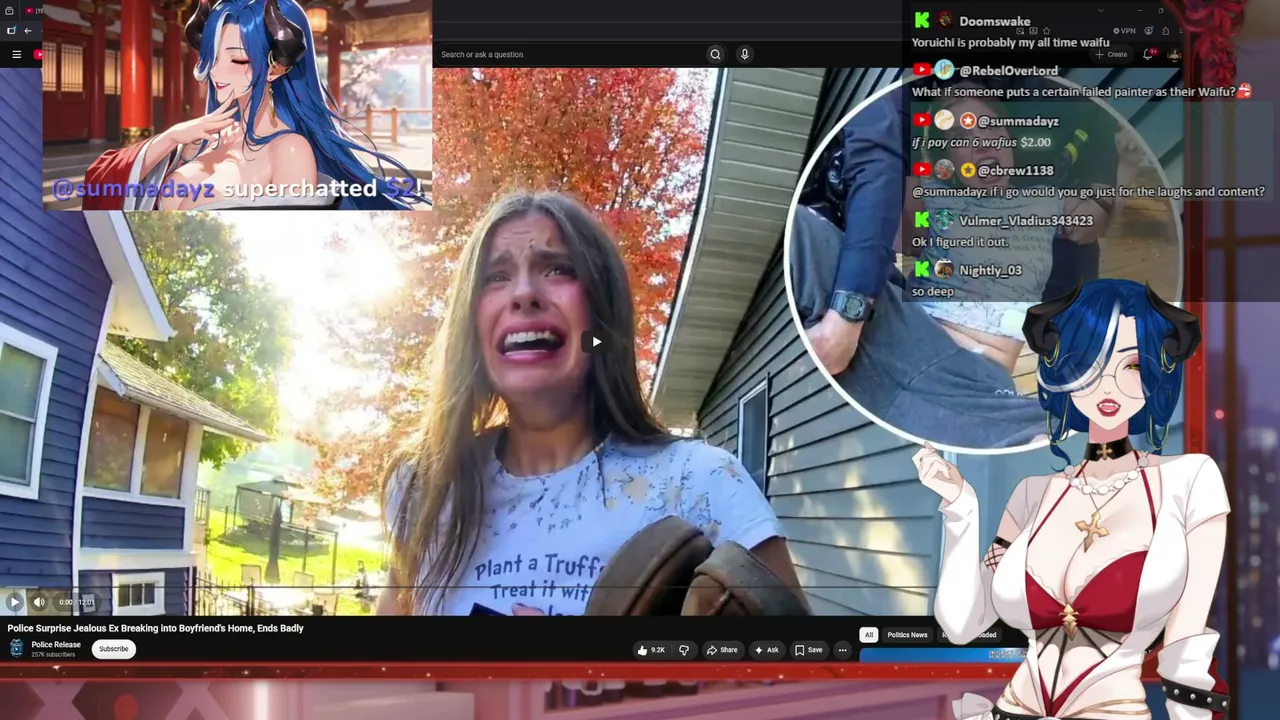This screenshot has width=1280, height=720.
Task: Click the @summadayz member badge icon
Action: coord(967,121)
